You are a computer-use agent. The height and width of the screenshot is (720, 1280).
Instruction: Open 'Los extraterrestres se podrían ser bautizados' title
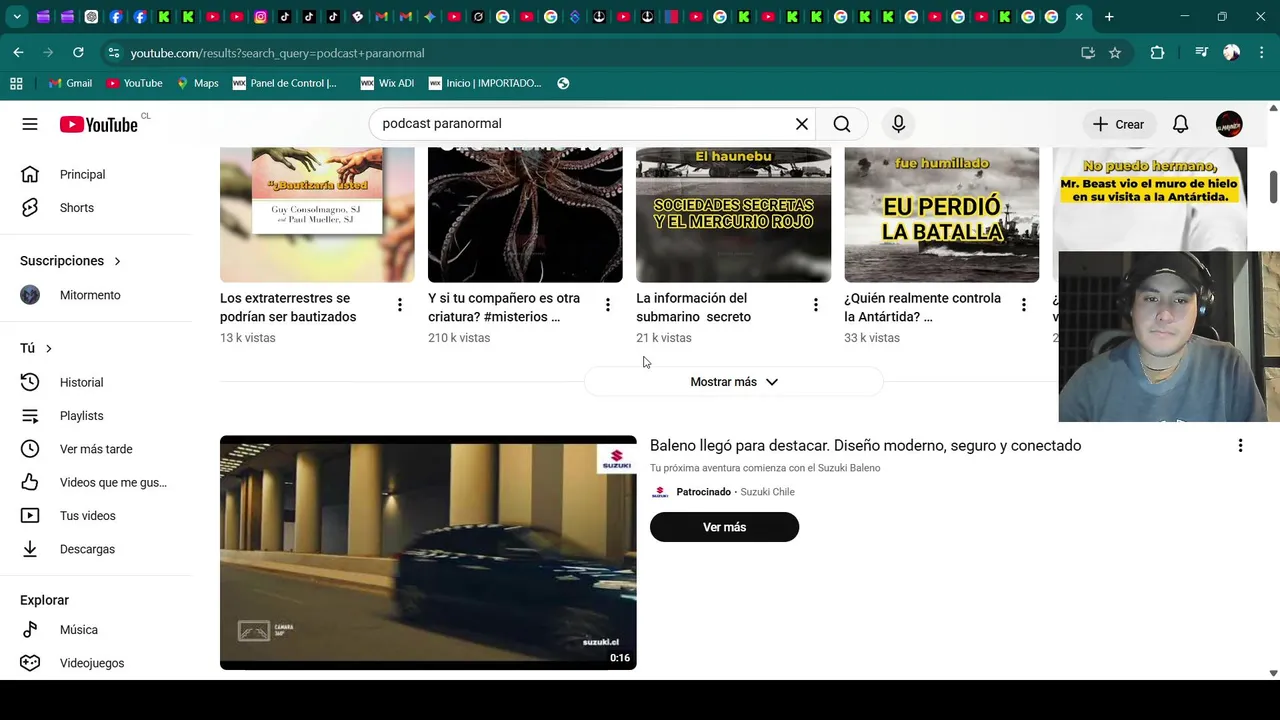click(x=288, y=307)
